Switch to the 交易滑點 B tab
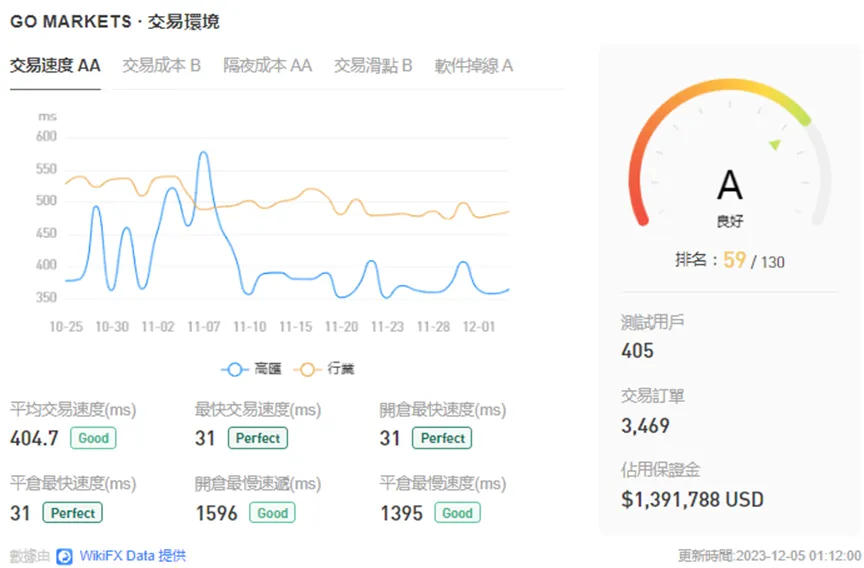 point(373,66)
